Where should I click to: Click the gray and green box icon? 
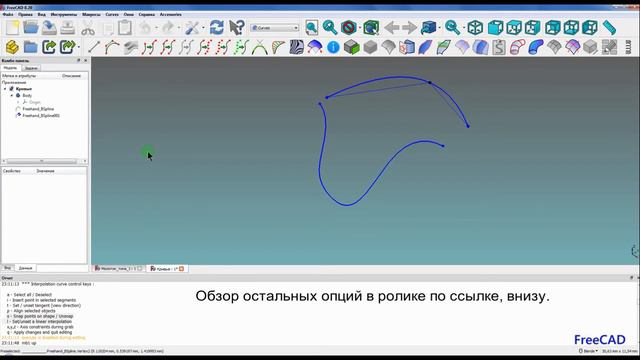pos(351,47)
